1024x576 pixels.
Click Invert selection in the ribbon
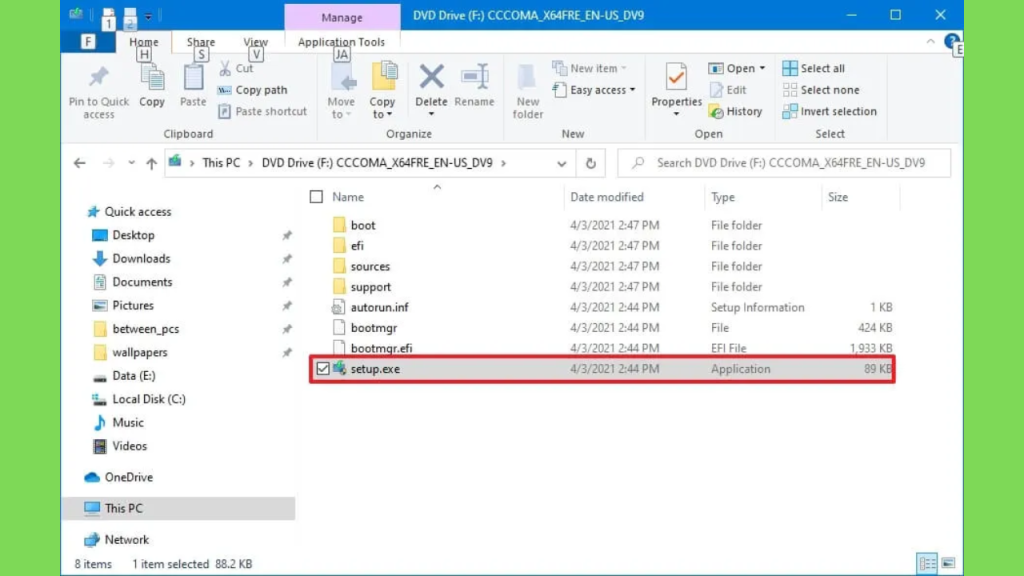(829, 111)
